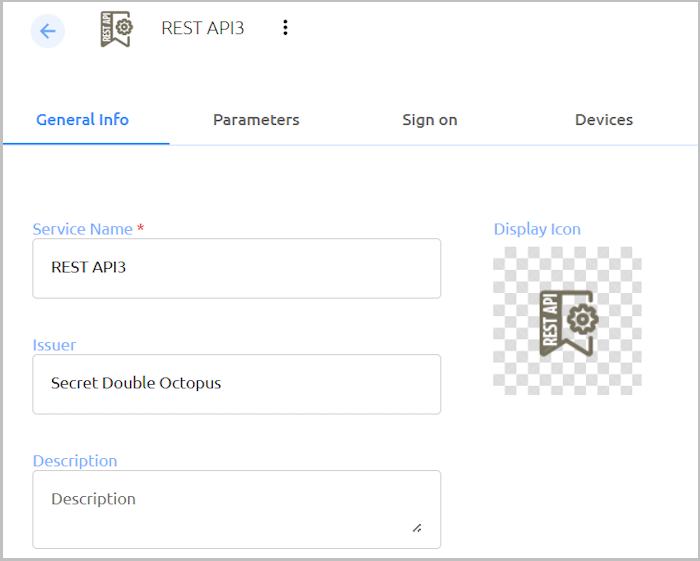Focus the Service Name input field
700x561 pixels.
click(237, 268)
